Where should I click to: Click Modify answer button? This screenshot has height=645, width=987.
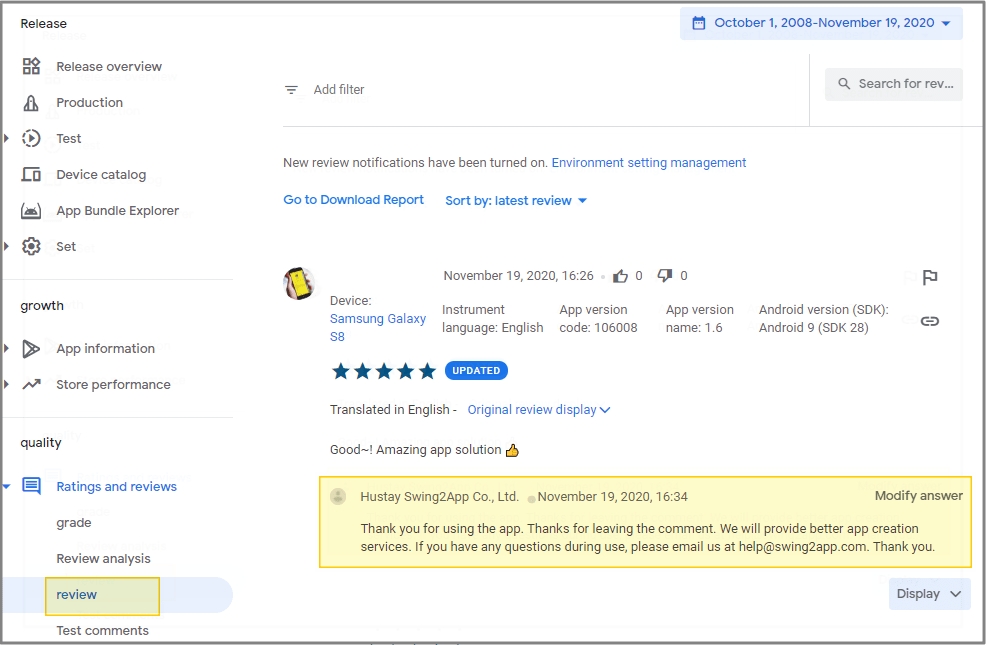coord(918,496)
